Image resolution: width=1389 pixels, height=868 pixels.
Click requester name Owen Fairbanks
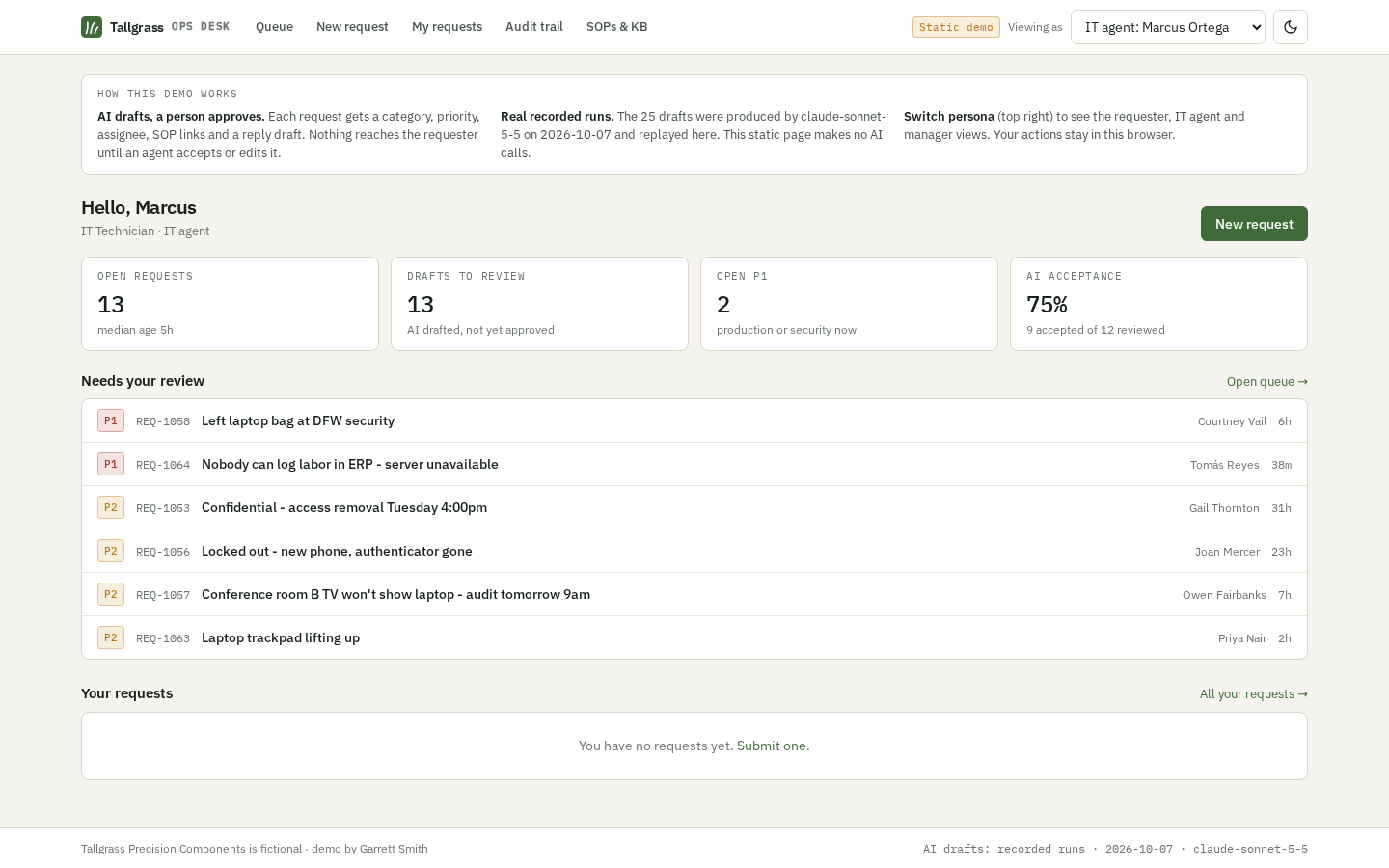pyautogui.click(x=1224, y=595)
